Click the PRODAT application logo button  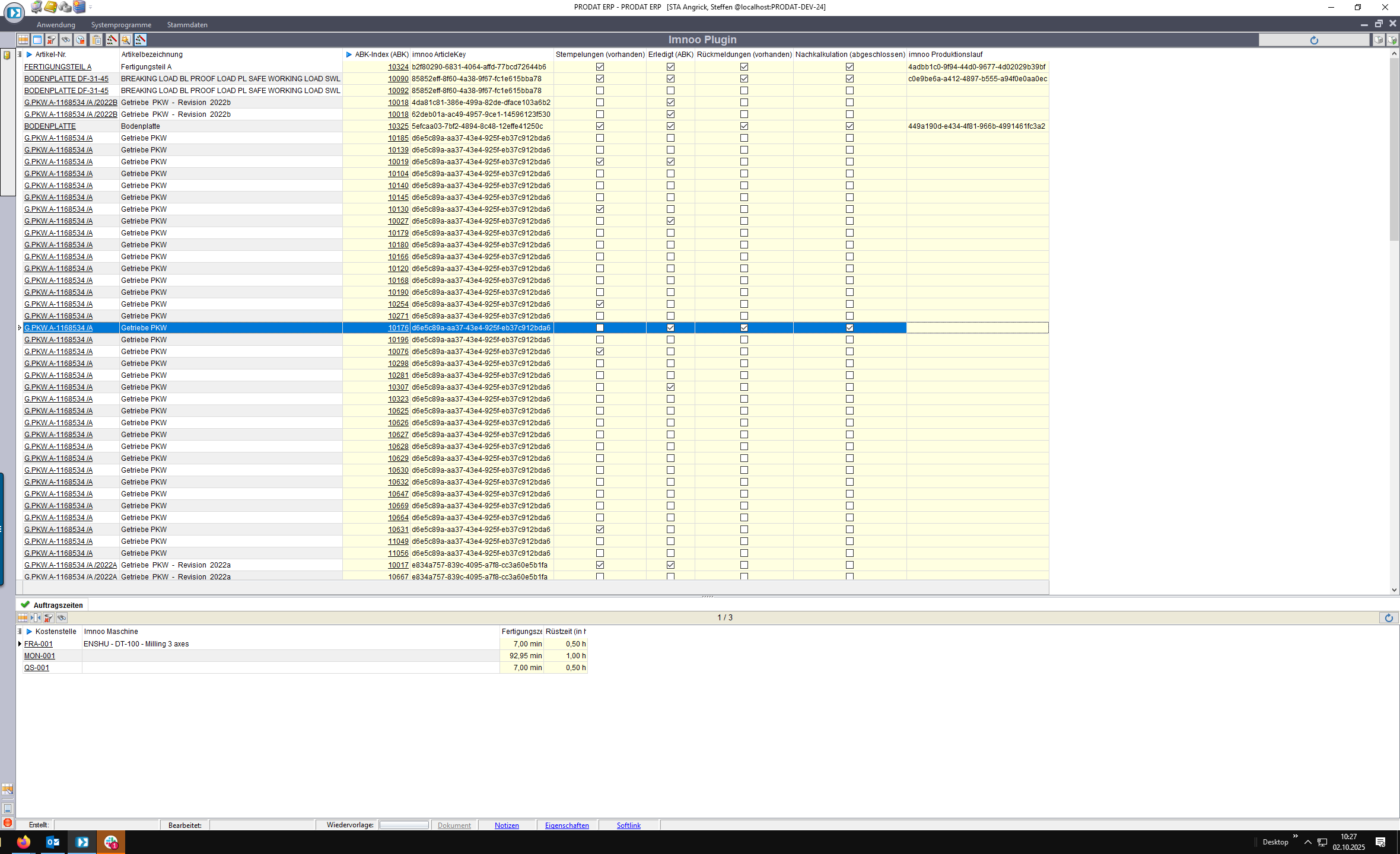[x=14, y=12]
